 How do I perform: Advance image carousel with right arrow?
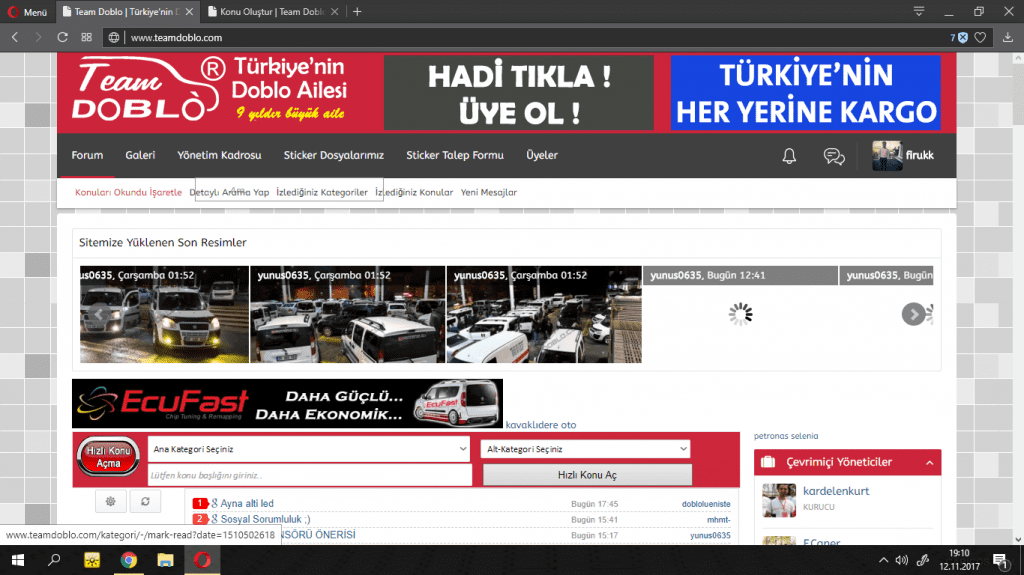click(913, 314)
